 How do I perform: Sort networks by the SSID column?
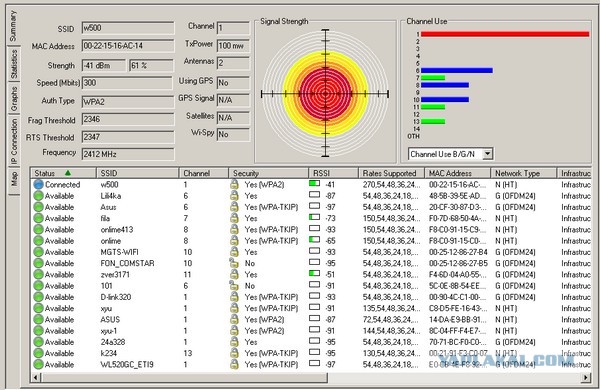[x=138, y=173]
